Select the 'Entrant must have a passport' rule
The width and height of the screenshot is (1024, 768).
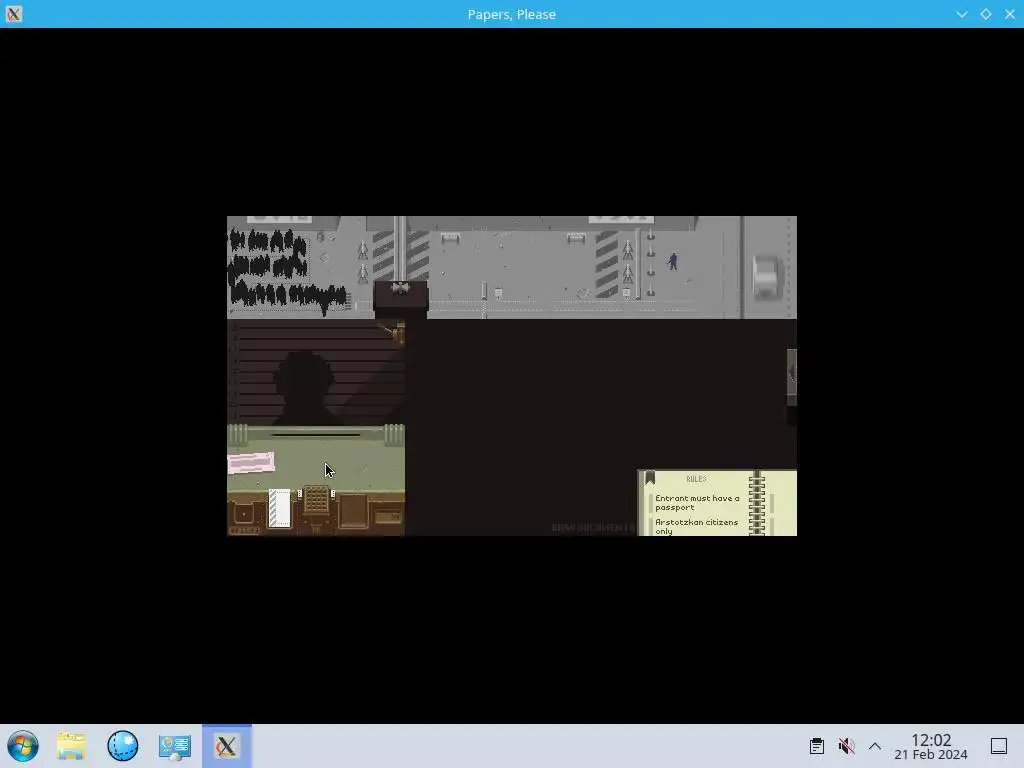pyautogui.click(x=697, y=502)
